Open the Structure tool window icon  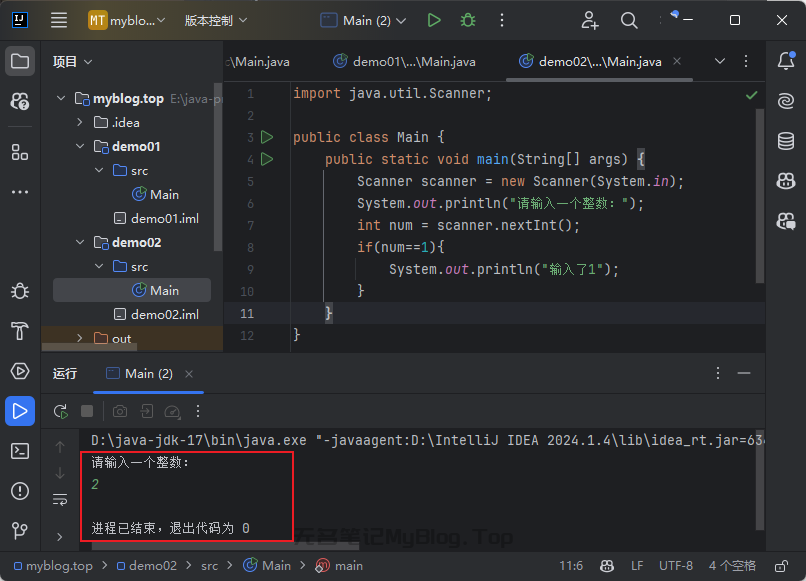(x=20, y=152)
